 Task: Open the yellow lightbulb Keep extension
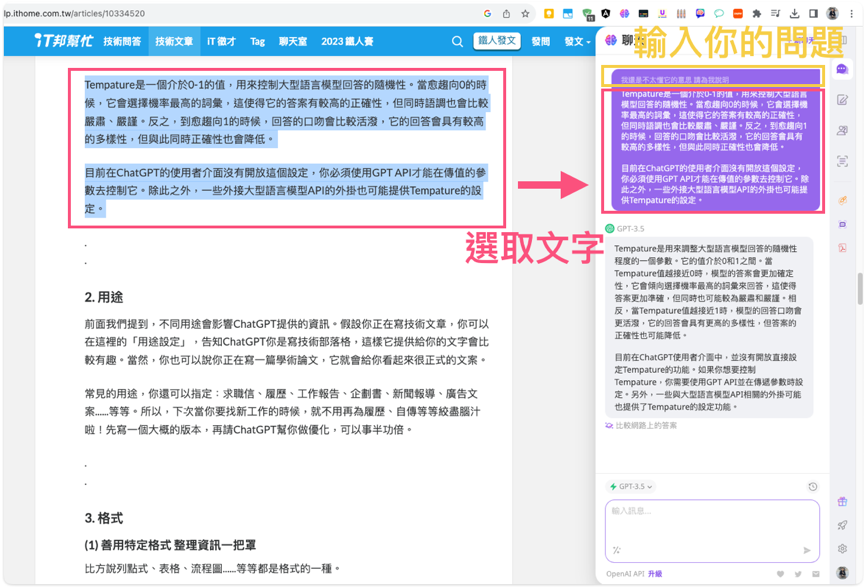click(549, 13)
